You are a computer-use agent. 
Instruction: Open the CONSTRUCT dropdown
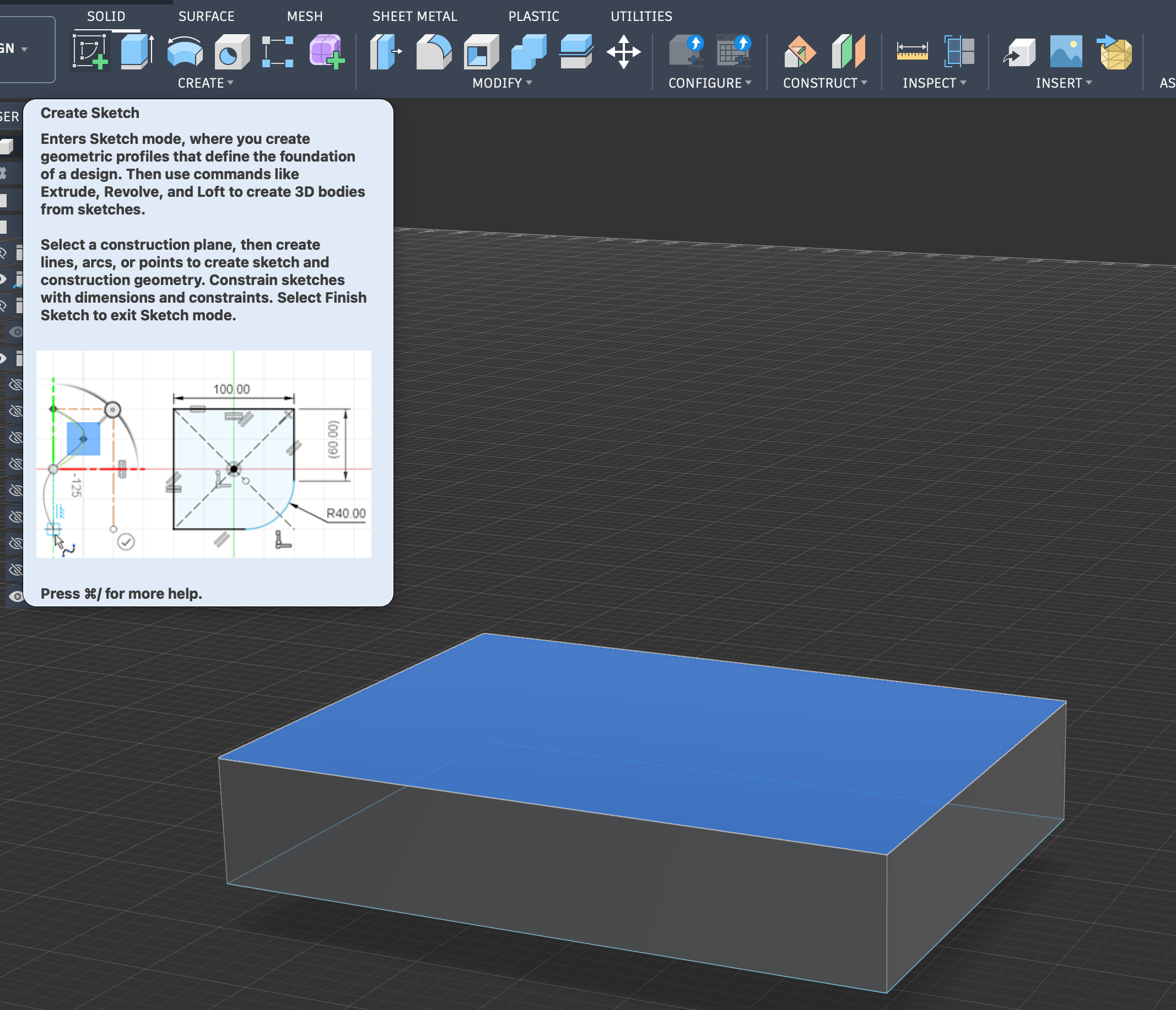pos(824,83)
